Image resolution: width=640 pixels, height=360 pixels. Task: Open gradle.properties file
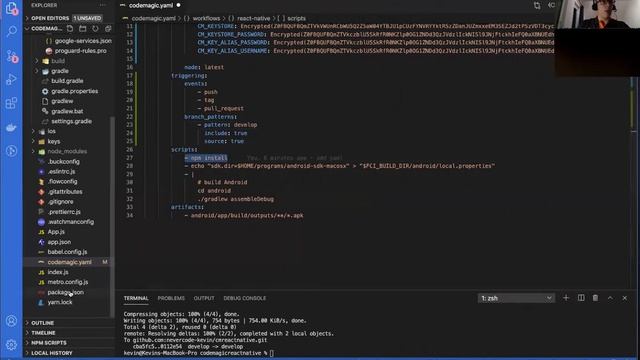[74, 91]
